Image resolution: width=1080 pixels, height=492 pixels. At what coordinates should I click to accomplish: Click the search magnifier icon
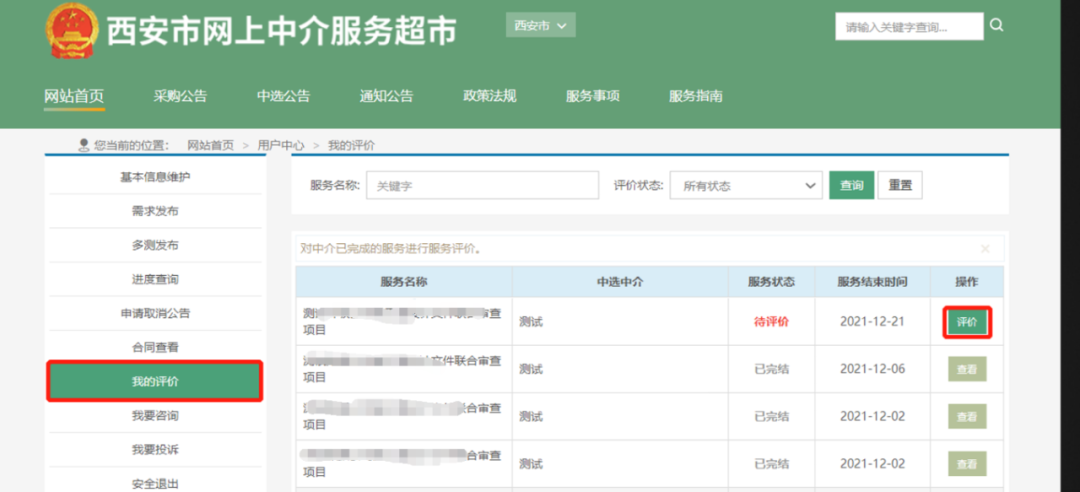(x=996, y=25)
